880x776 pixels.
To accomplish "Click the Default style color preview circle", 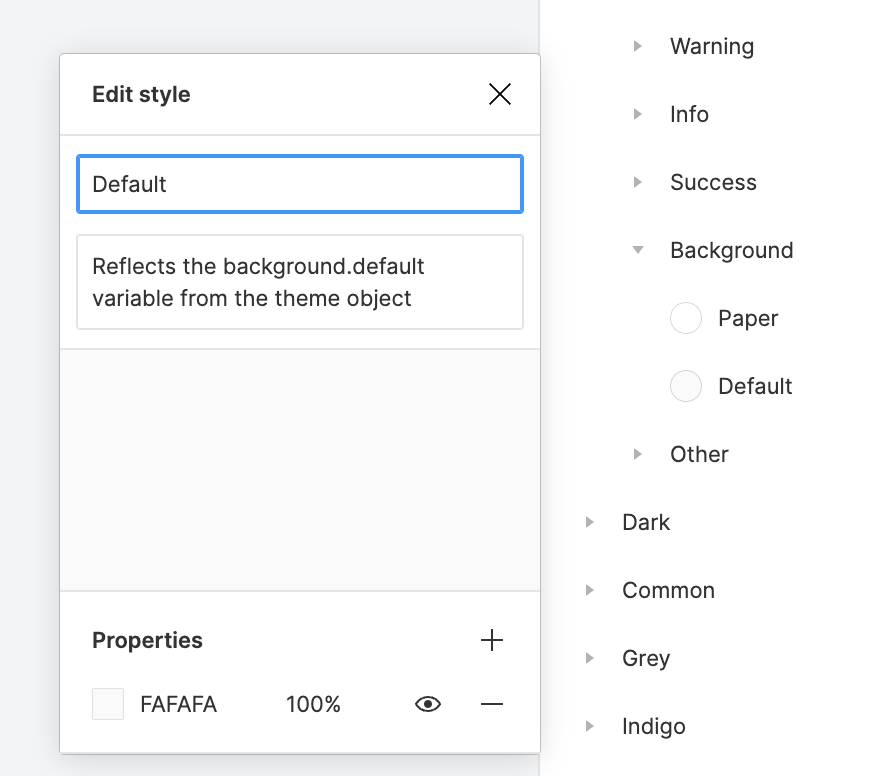I will (x=686, y=386).
